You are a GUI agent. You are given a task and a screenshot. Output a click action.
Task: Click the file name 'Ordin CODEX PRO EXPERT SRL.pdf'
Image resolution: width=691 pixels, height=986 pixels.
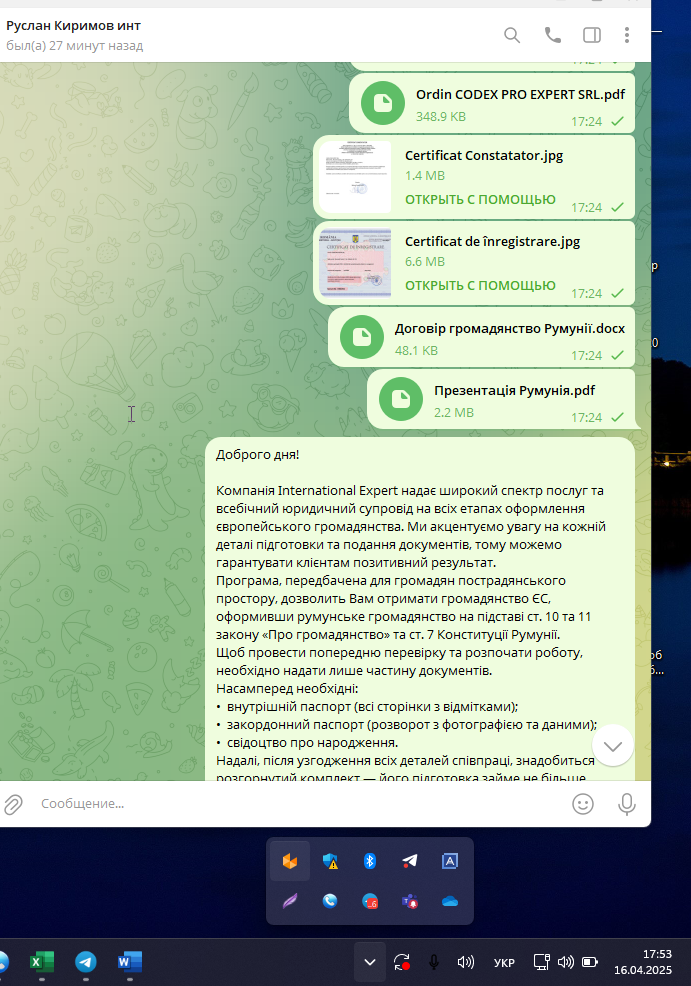coord(520,94)
